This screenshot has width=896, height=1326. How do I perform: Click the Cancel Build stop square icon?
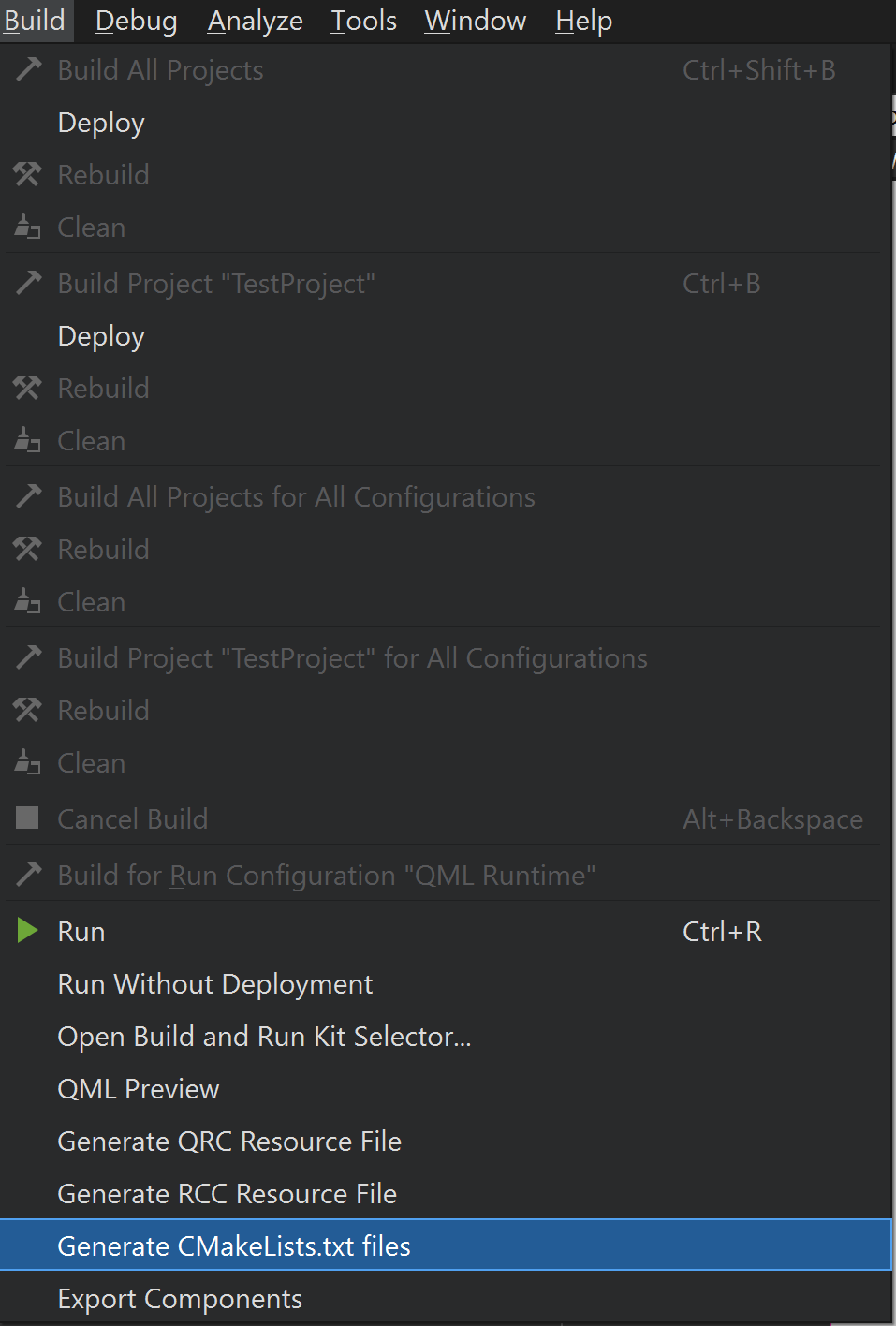coord(27,818)
